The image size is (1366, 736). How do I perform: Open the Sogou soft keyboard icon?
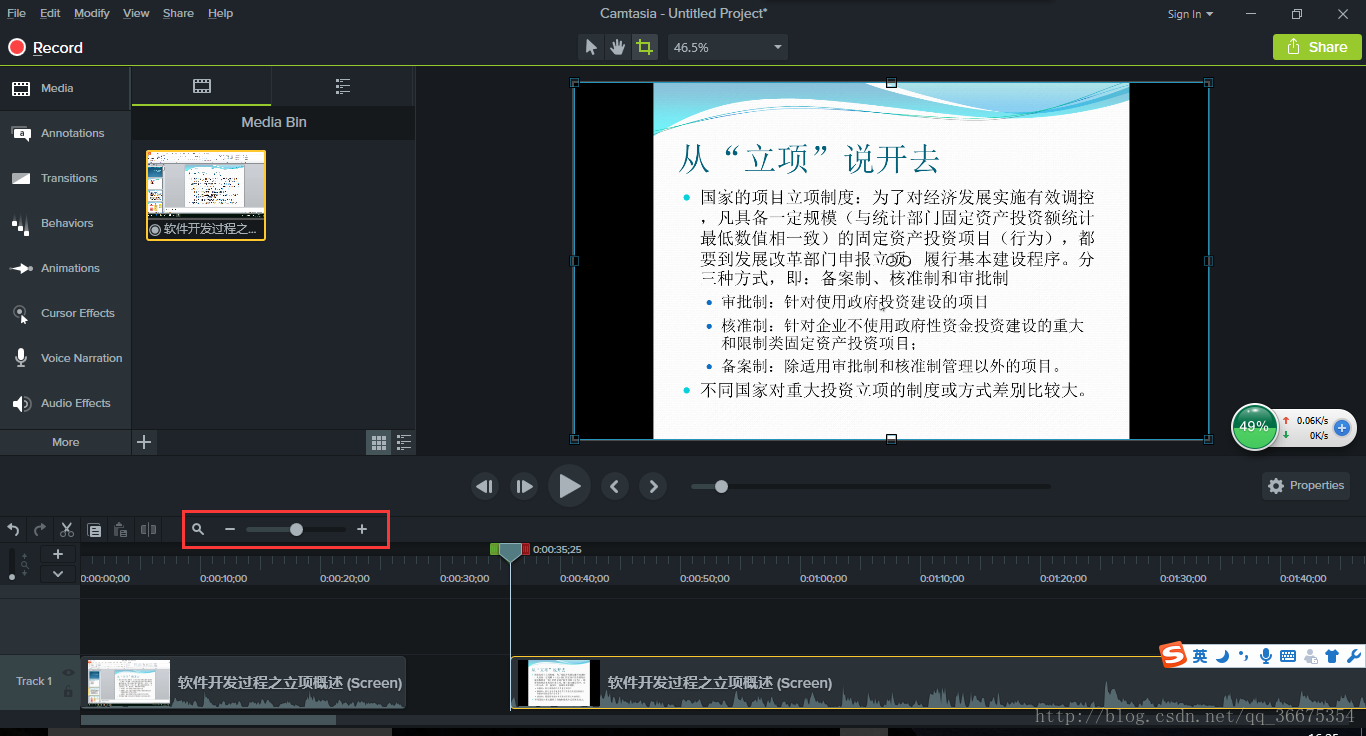(1288, 656)
